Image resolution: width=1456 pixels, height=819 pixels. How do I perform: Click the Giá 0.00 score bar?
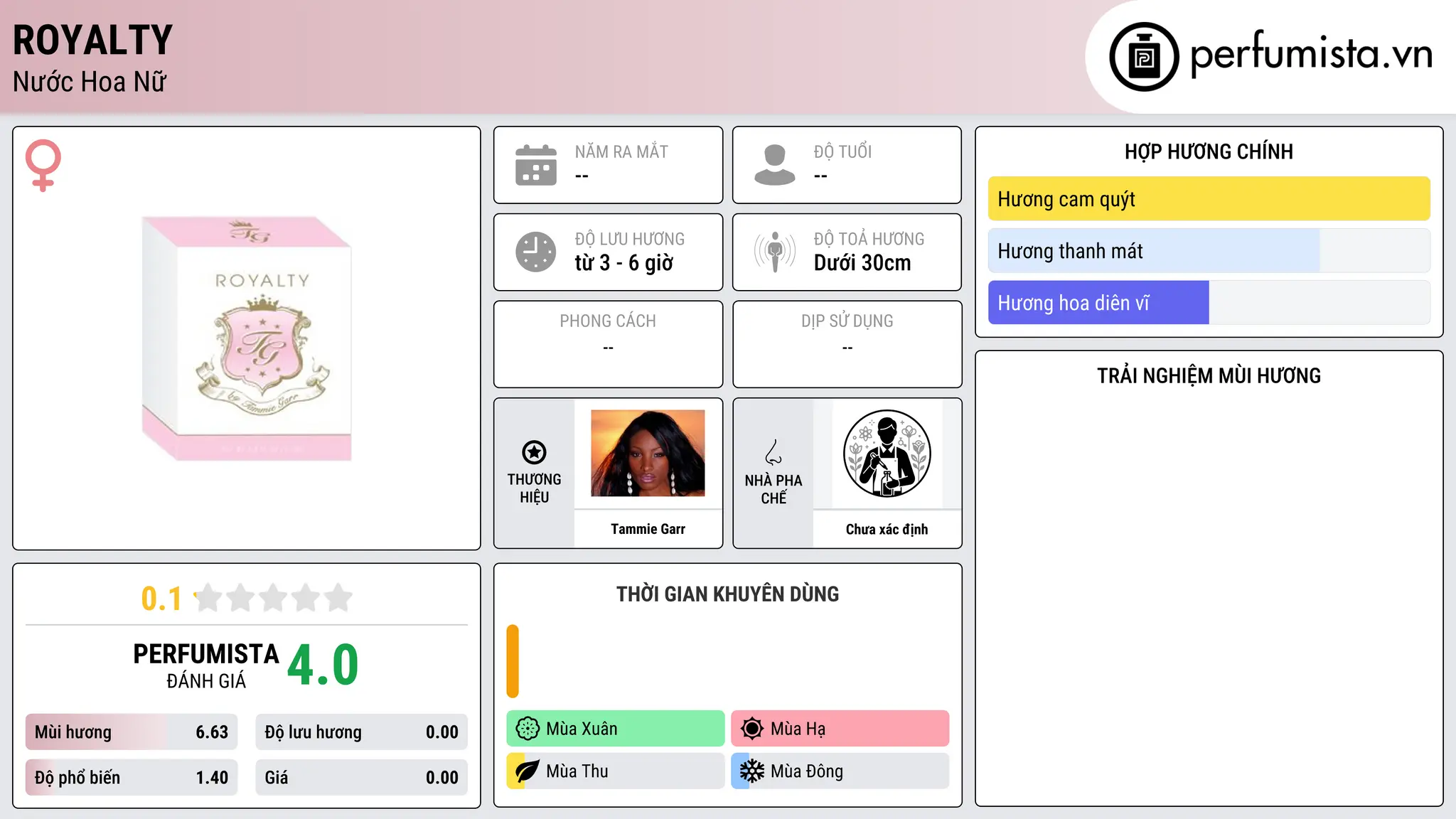(361, 778)
